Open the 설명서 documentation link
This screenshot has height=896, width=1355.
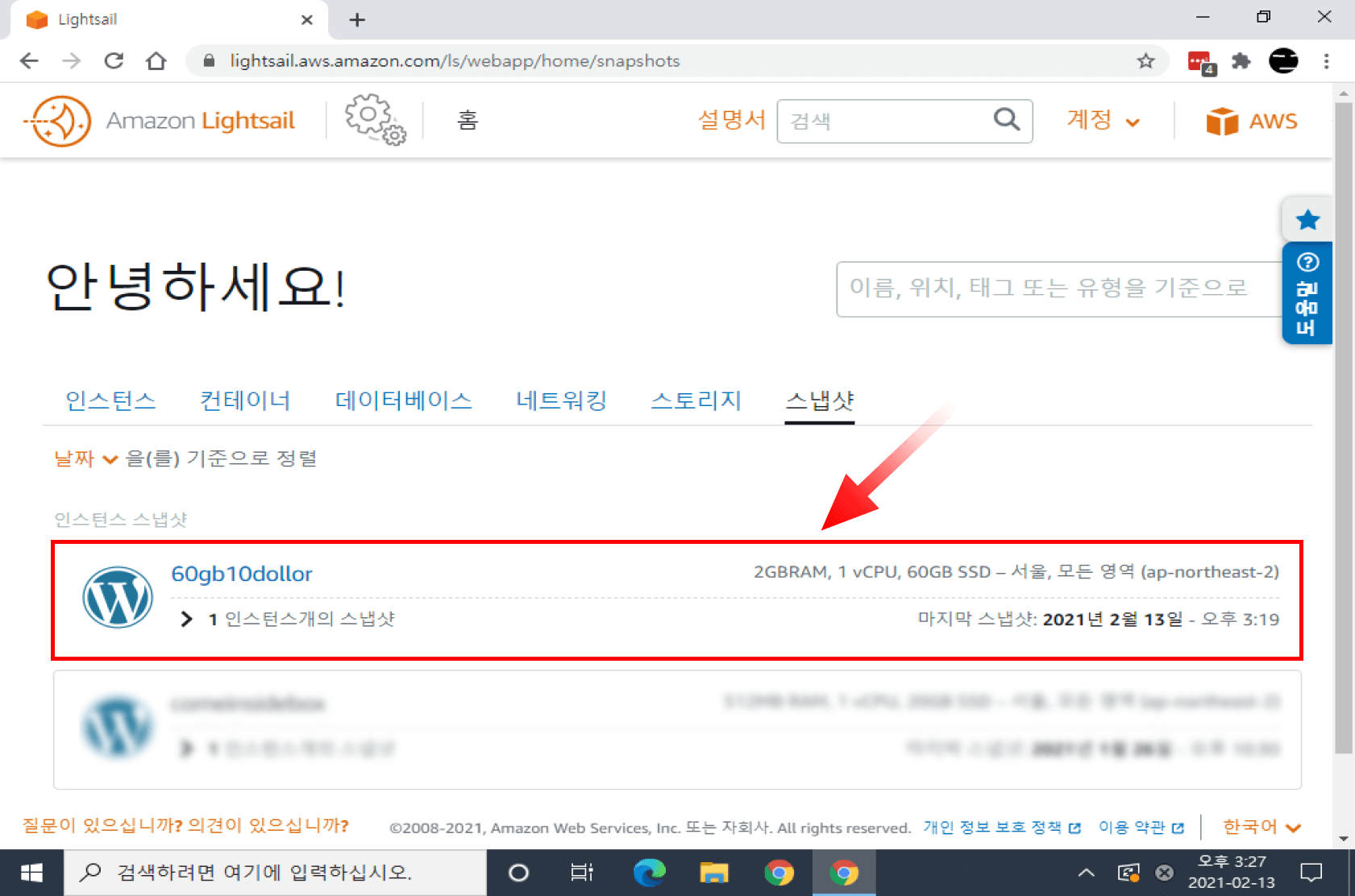pyautogui.click(x=731, y=120)
